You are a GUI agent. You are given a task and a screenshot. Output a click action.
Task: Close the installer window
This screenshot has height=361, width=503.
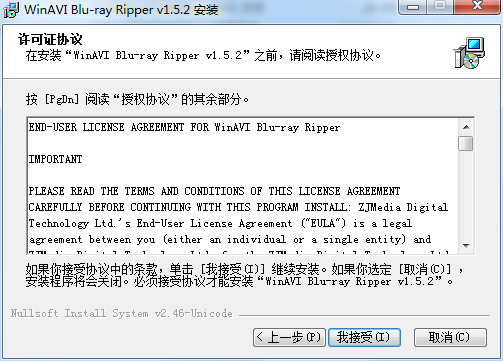pyautogui.click(x=477, y=7)
